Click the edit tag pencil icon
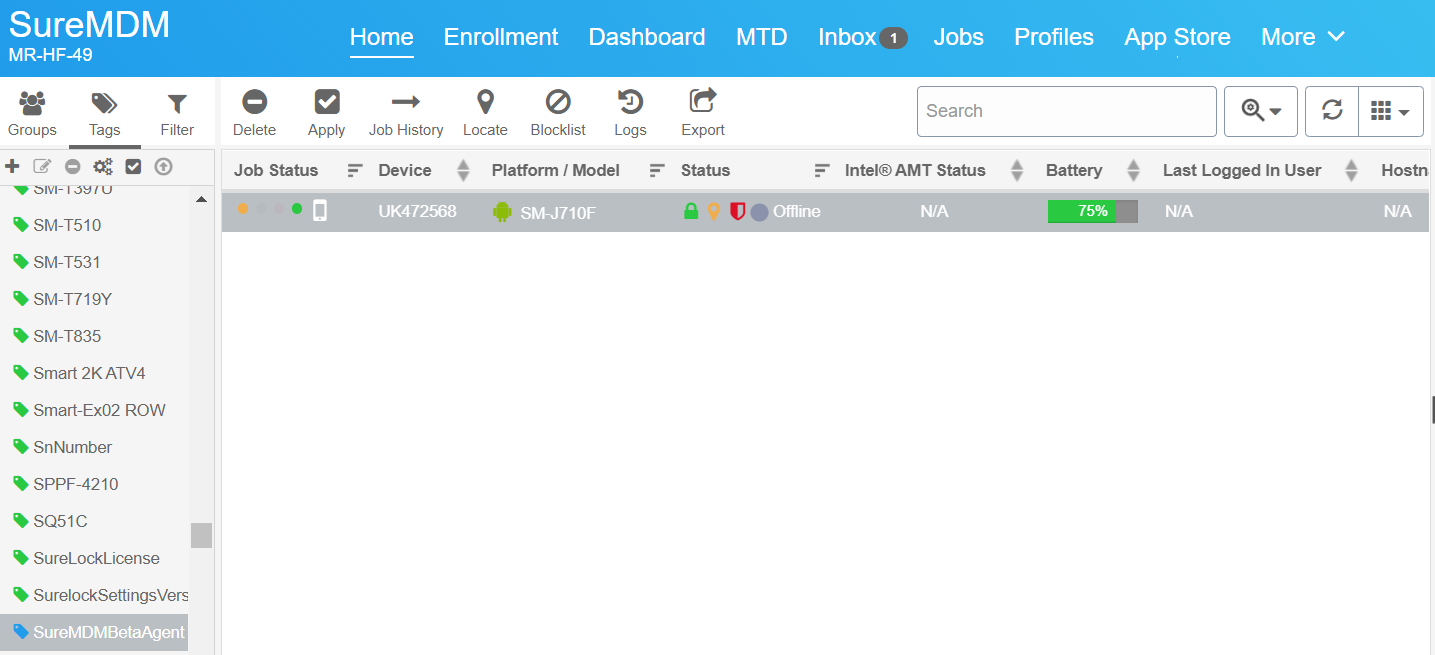1435x655 pixels. tap(42, 167)
